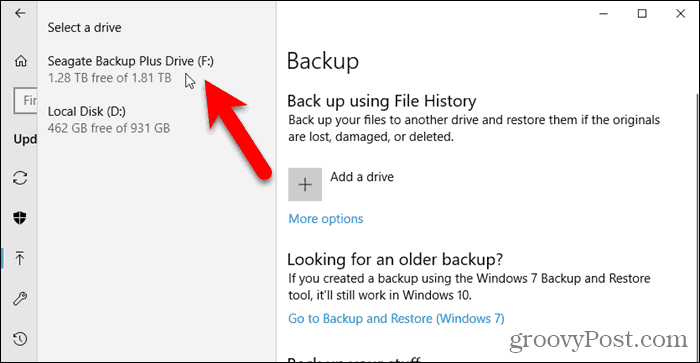Image resolution: width=700 pixels, height=363 pixels.
Task: Open Troubleshoot wrench icon
Action: [20, 298]
